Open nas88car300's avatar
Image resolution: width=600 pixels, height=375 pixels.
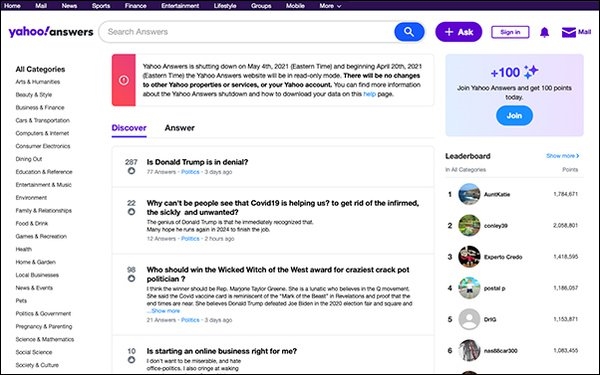tap(469, 351)
